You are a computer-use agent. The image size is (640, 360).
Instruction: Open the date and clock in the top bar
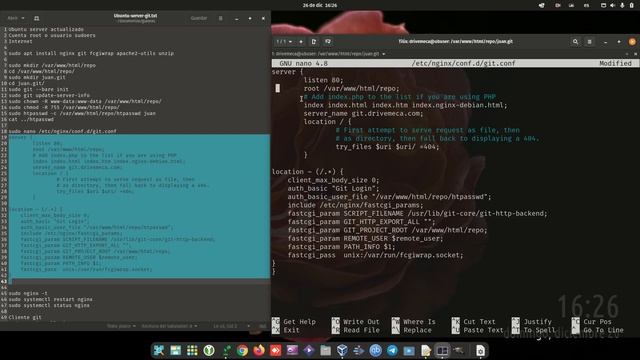coord(320,5)
